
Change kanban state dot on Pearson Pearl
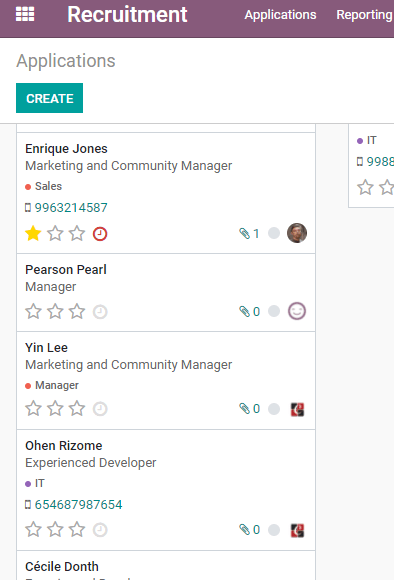[274, 311]
